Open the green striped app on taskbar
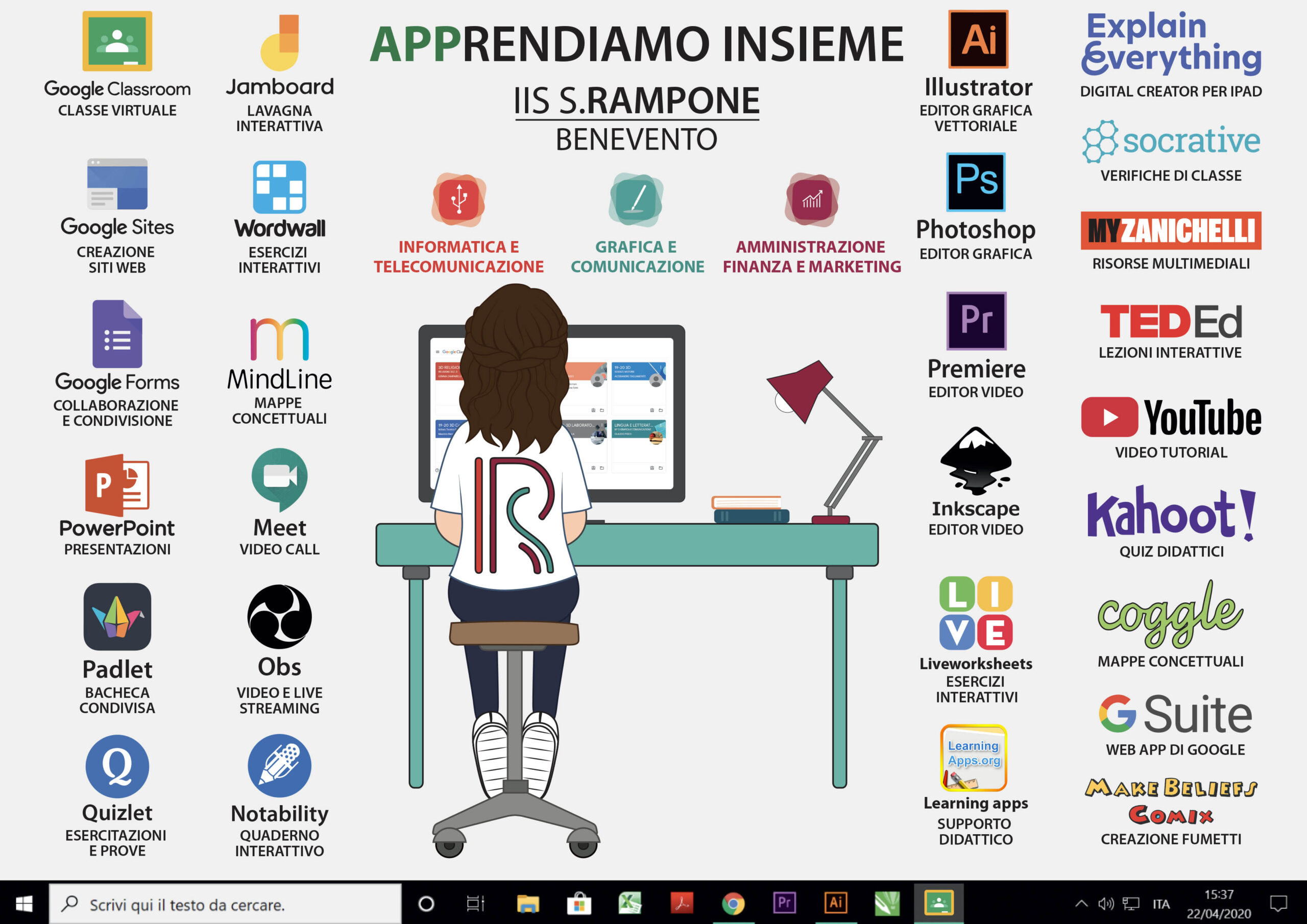 click(x=887, y=904)
